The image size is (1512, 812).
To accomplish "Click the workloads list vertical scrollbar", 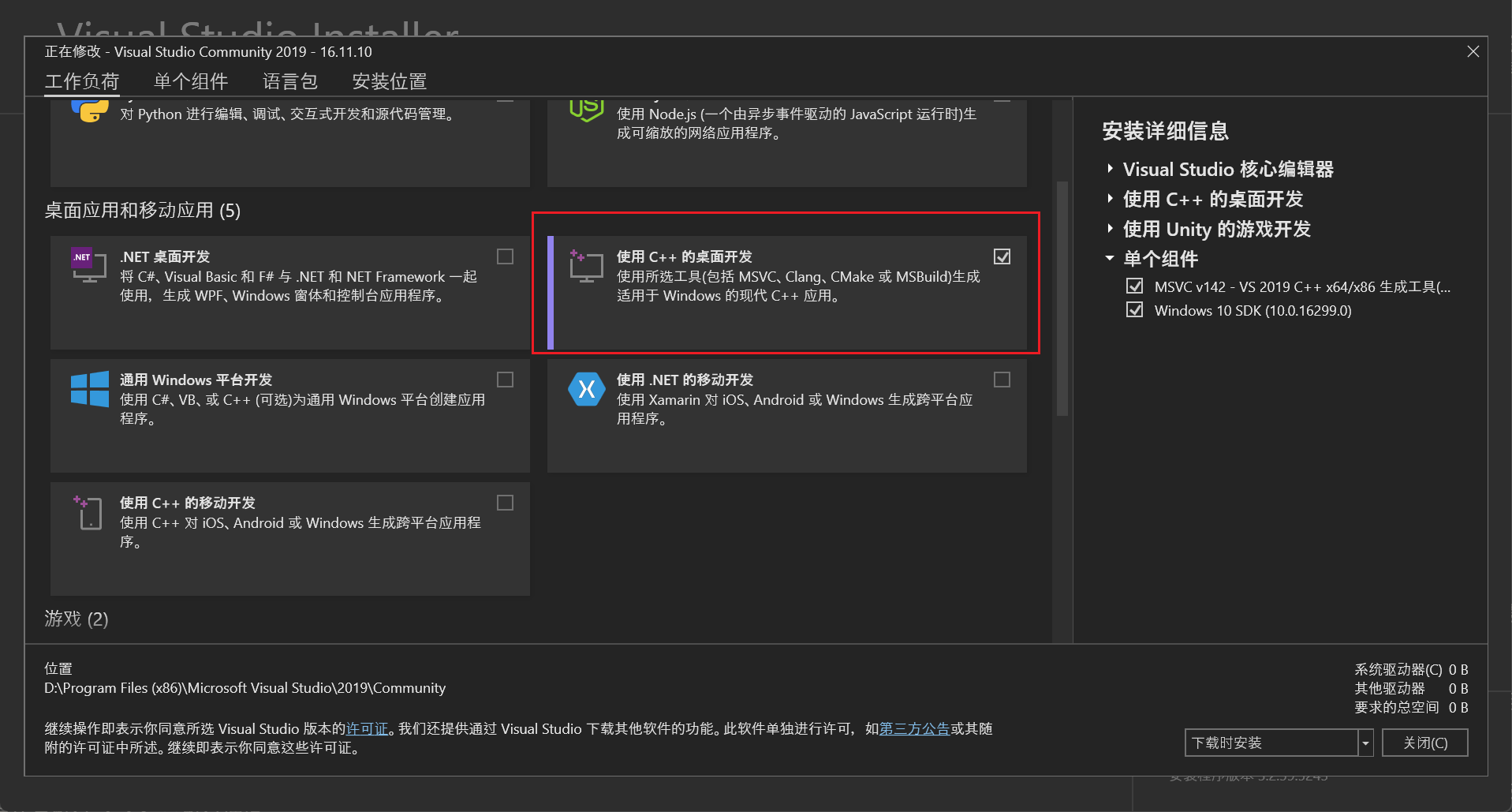I will (x=1062, y=298).
